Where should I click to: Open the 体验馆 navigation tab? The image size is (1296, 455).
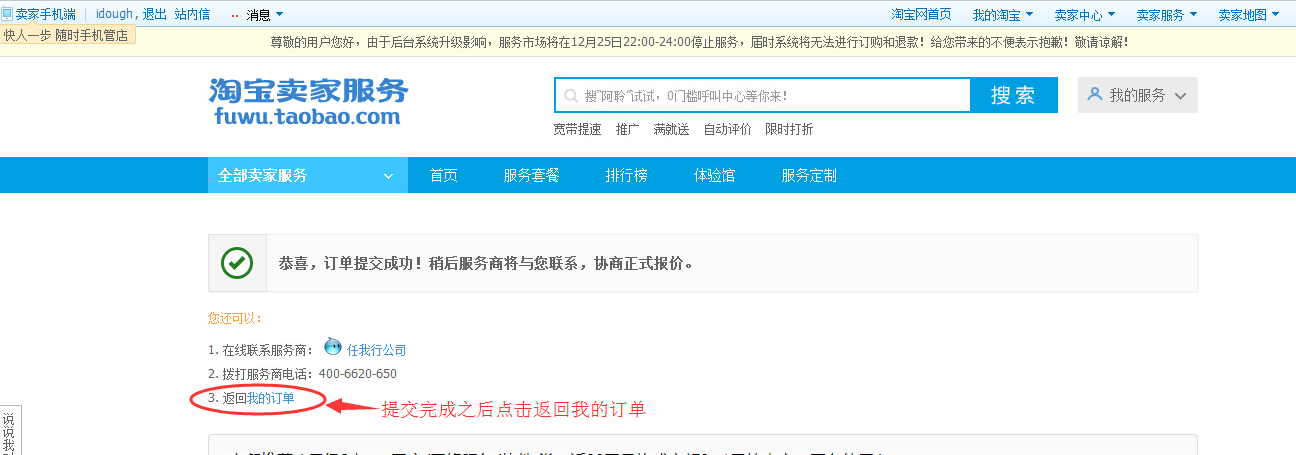[715, 175]
